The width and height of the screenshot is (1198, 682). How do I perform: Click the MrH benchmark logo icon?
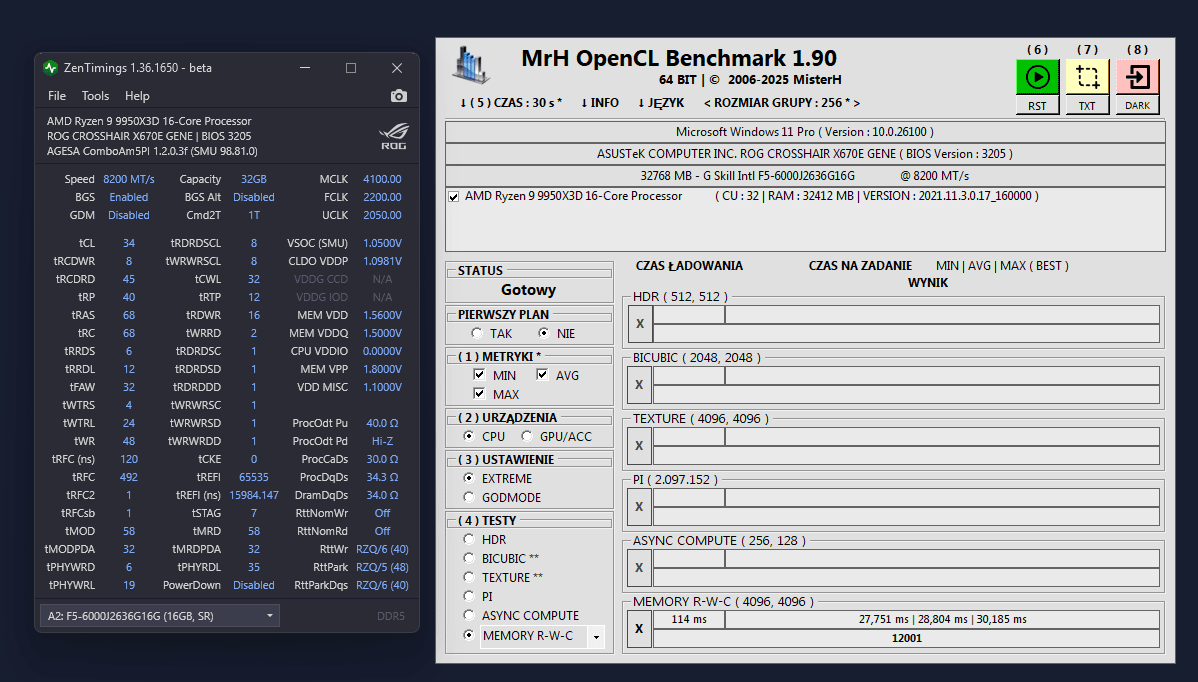(x=470, y=66)
